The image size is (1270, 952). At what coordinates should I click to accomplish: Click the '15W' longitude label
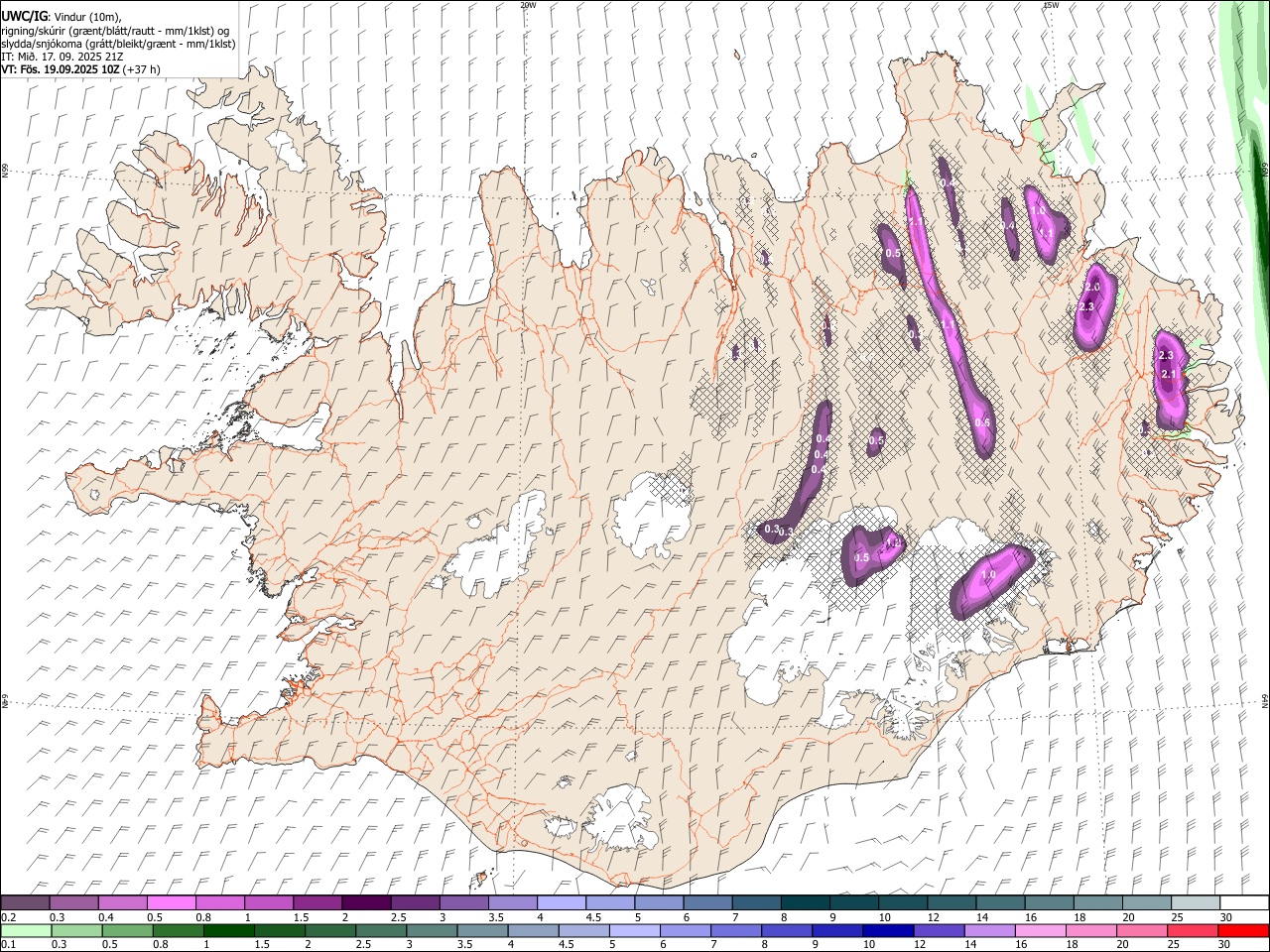pyautogui.click(x=1051, y=5)
